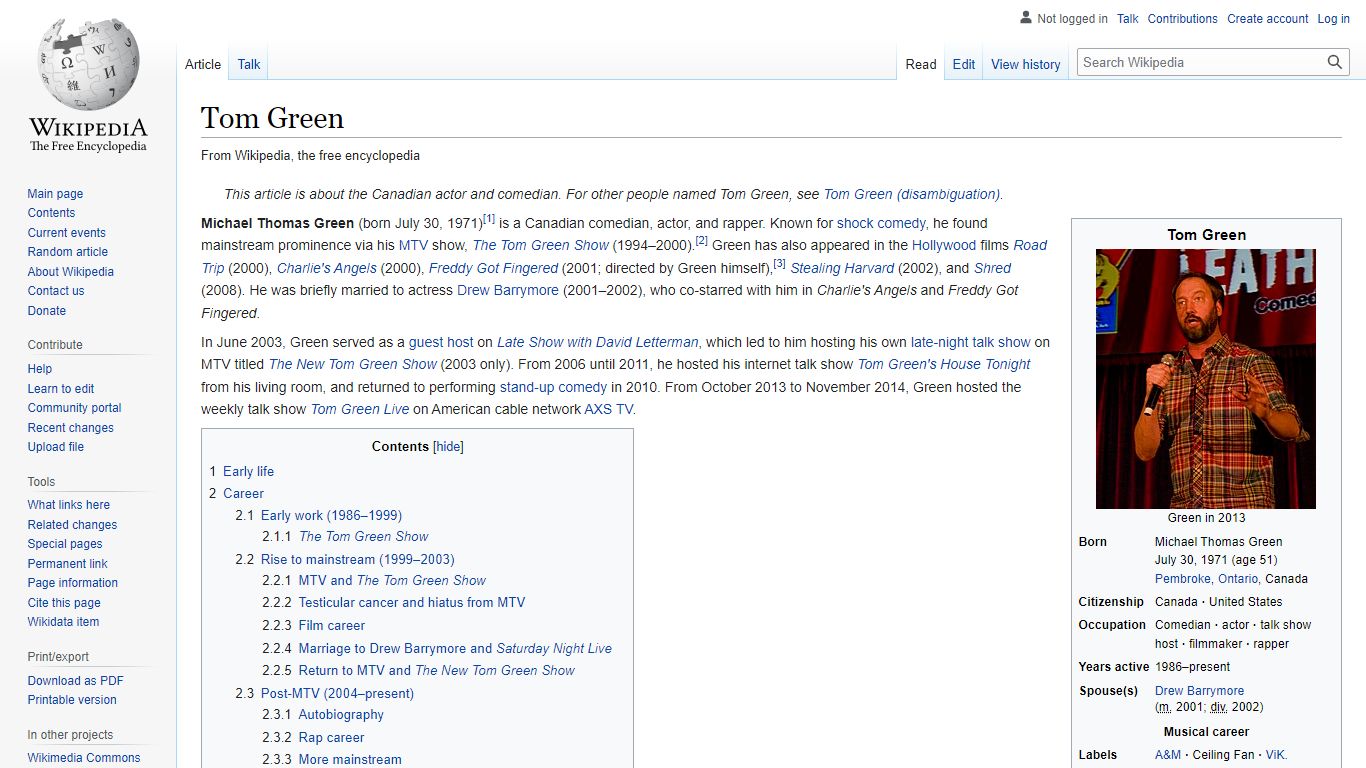Image resolution: width=1366 pixels, height=768 pixels.
Task: Open the guest host link
Action: pyautogui.click(x=441, y=342)
